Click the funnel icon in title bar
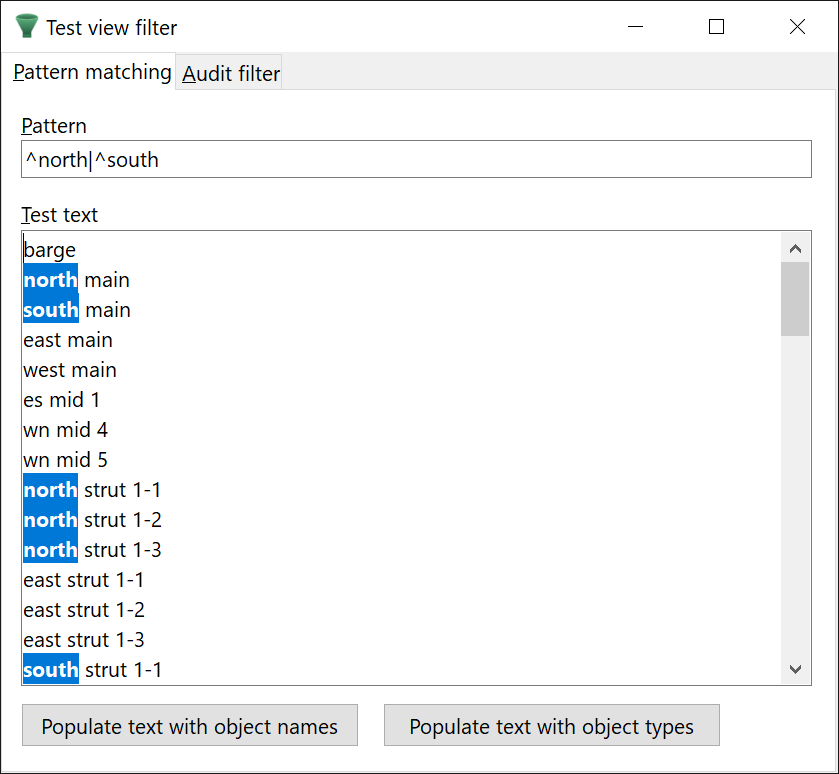839x774 pixels. (x=27, y=27)
